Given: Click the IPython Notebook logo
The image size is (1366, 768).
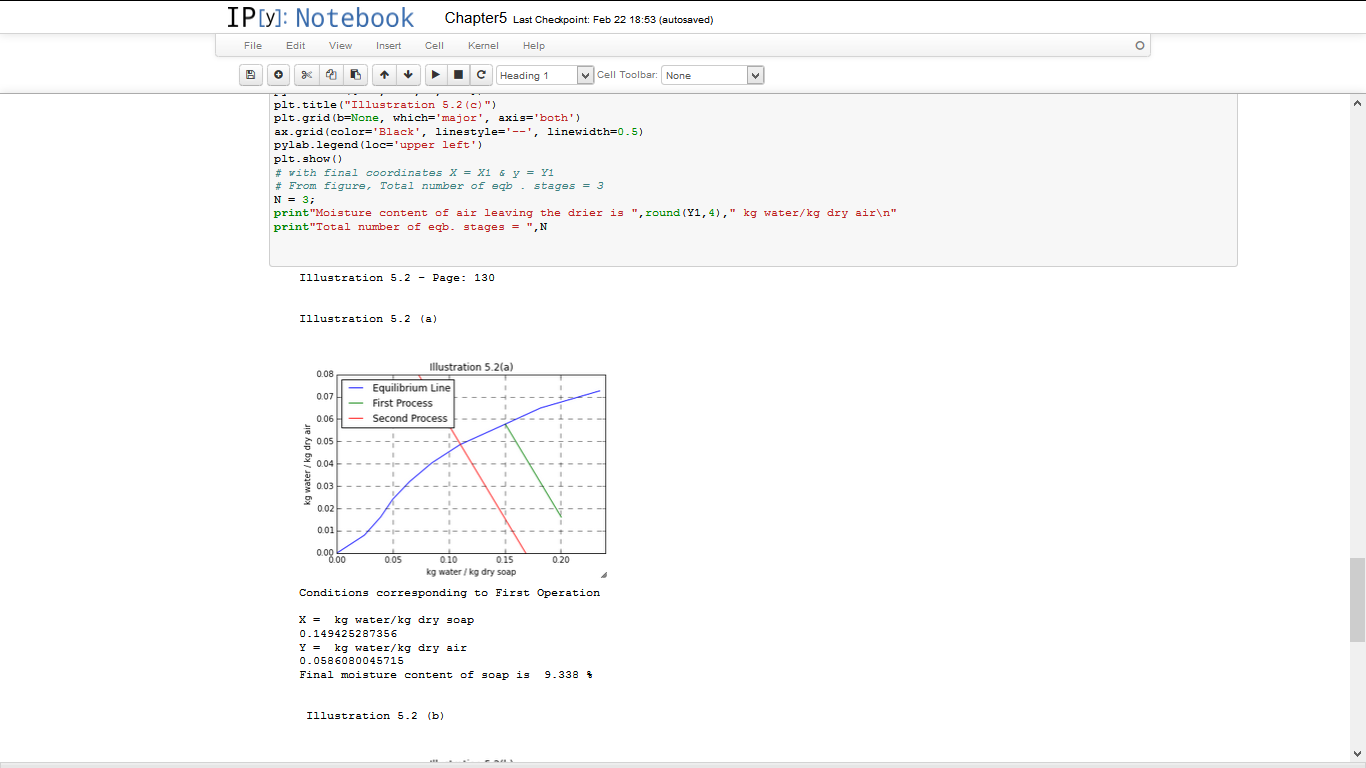Looking at the screenshot, I should coord(320,18).
